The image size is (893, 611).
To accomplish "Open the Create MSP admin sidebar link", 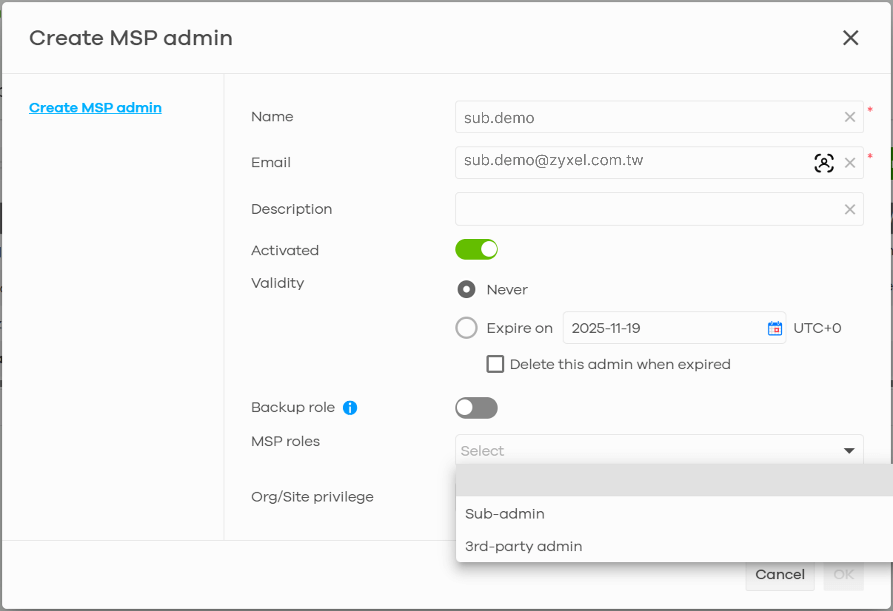I will coord(95,107).
